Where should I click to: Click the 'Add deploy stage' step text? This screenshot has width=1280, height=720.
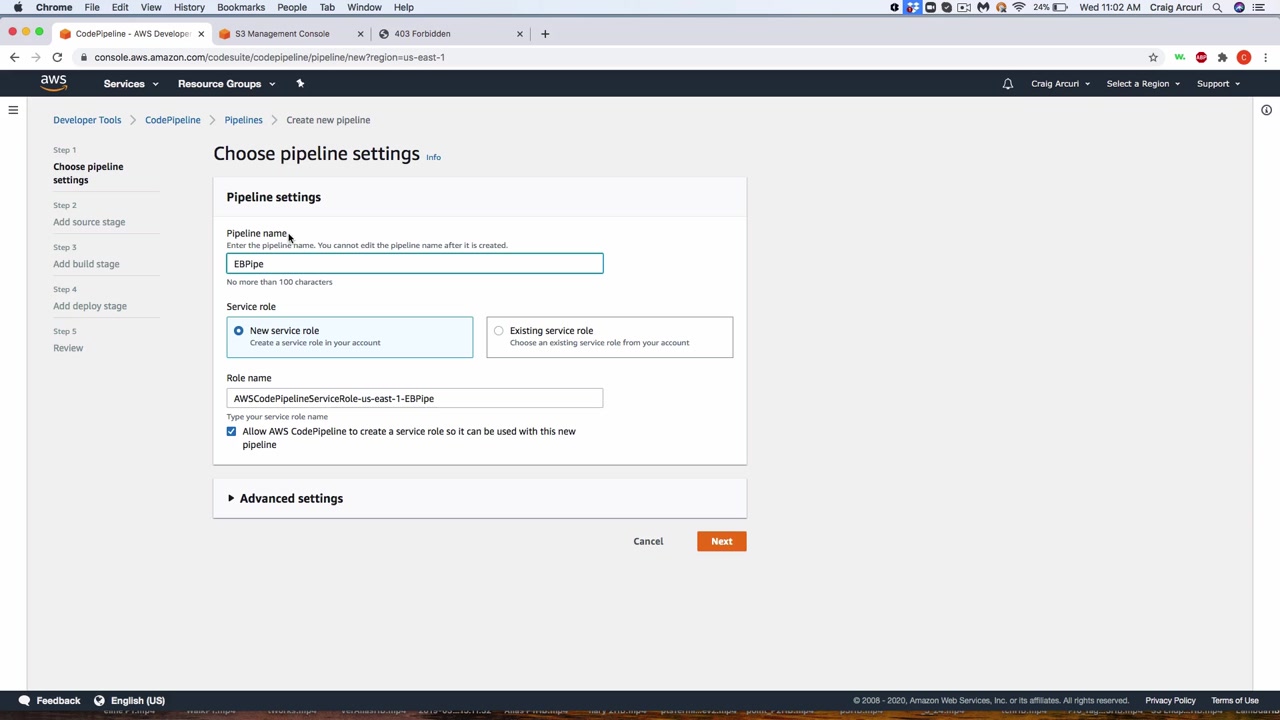pyautogui.click(x=90, y=306)
